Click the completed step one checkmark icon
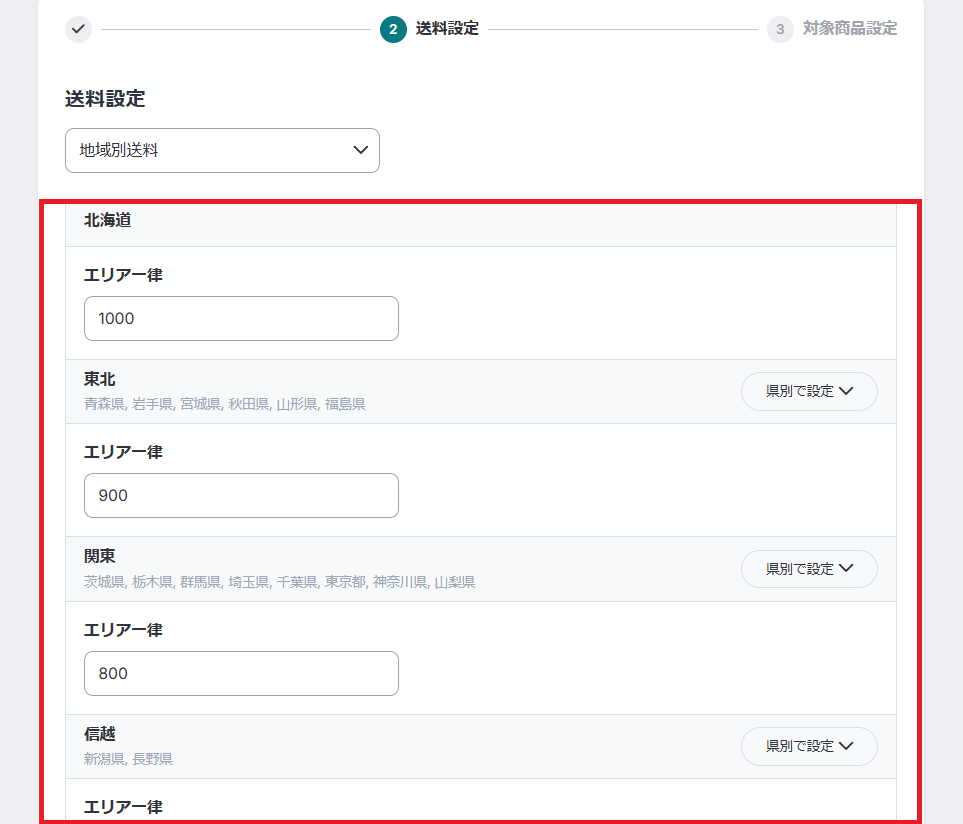 point(78,29)
